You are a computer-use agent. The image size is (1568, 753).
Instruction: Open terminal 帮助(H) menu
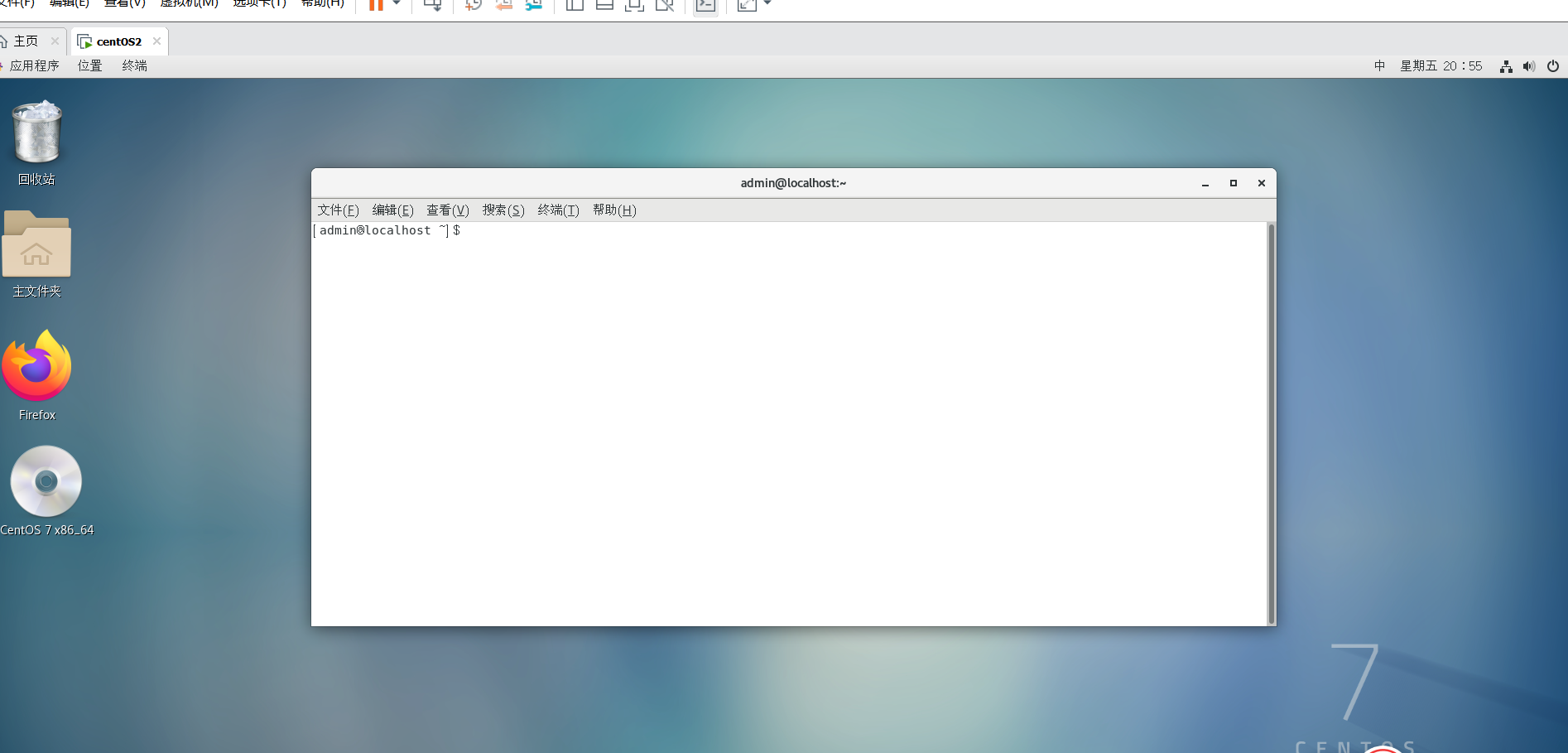614,210
